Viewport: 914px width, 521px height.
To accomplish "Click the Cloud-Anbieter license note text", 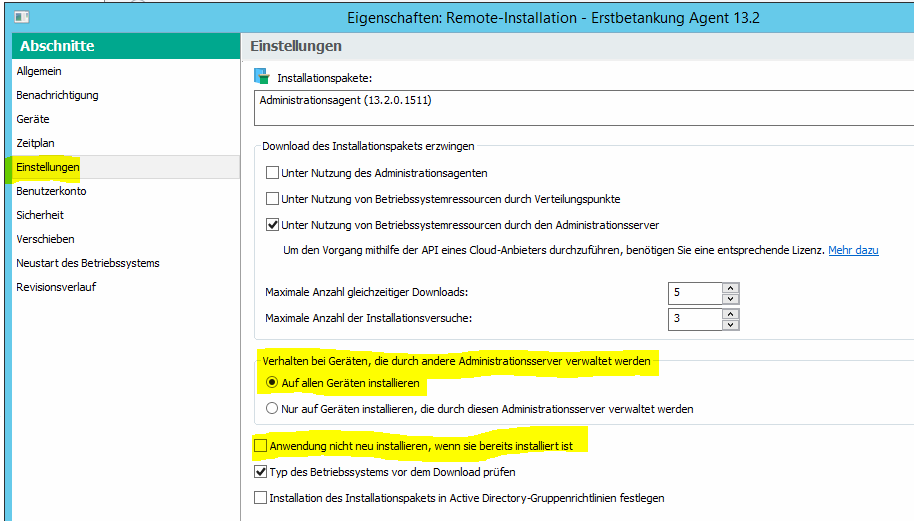I will coord(554,250).
